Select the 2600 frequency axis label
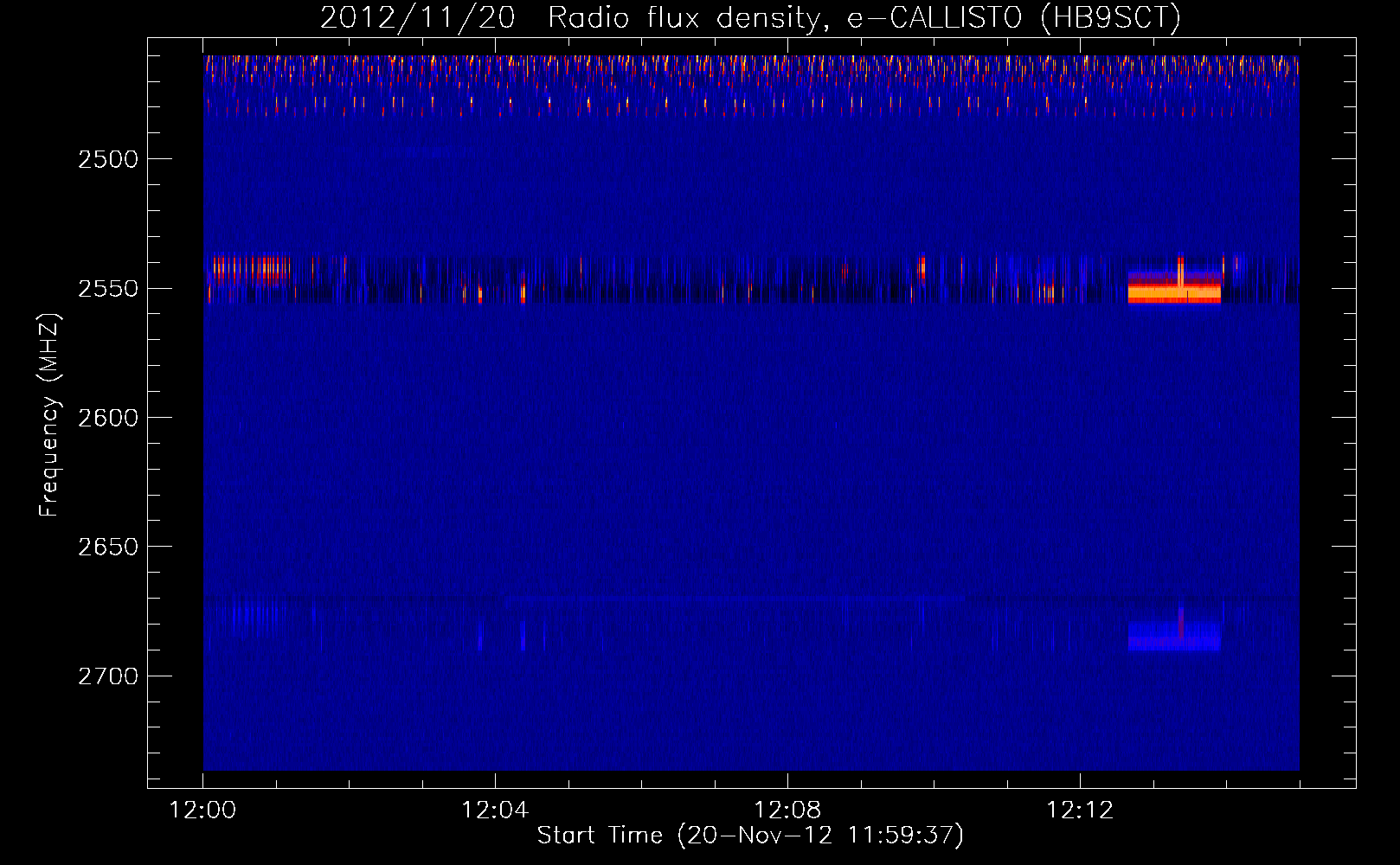The image size is (1400, 865). click(107, 418)
